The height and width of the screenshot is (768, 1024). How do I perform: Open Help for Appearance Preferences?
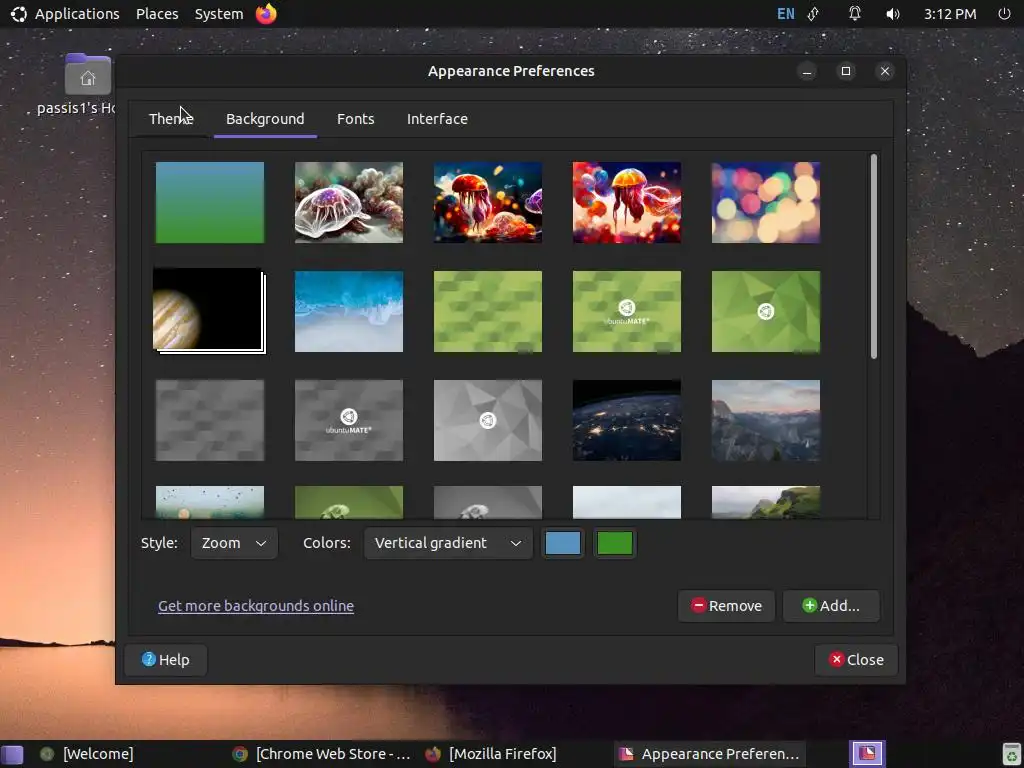click(x=166, y=660)
